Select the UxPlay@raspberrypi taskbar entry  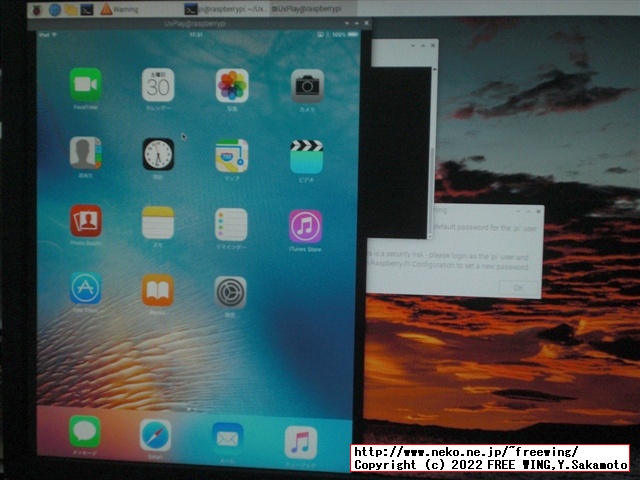312,9
